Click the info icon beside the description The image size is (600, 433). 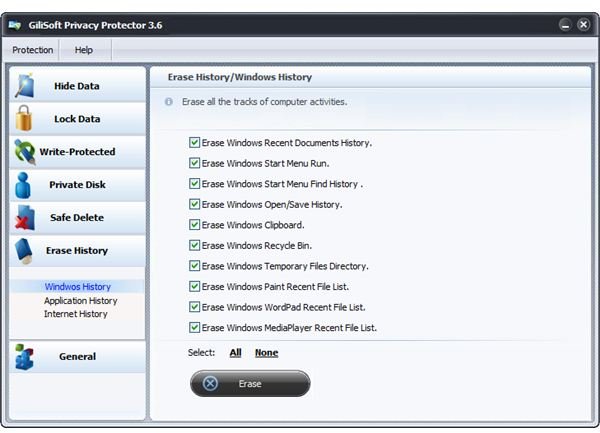(168, 102)
